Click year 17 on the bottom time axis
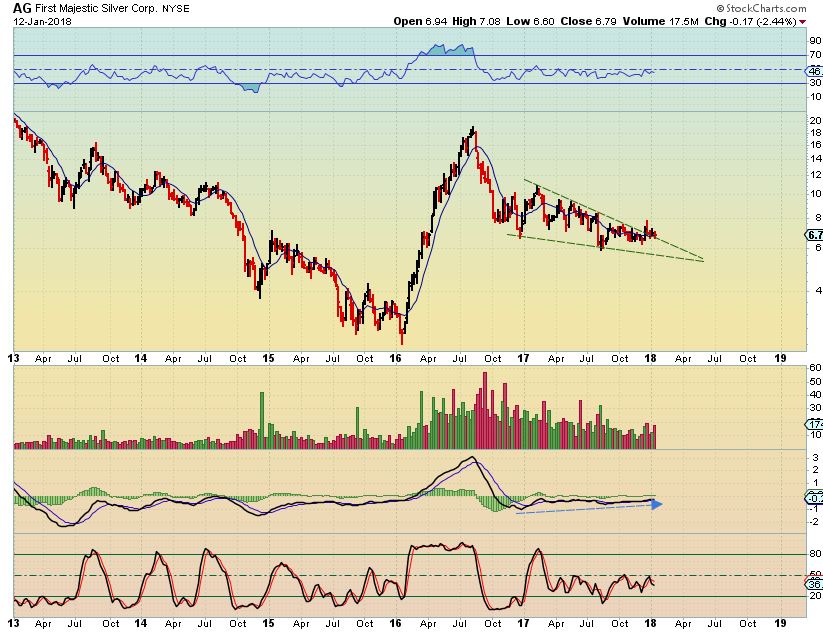 [523, 624]
